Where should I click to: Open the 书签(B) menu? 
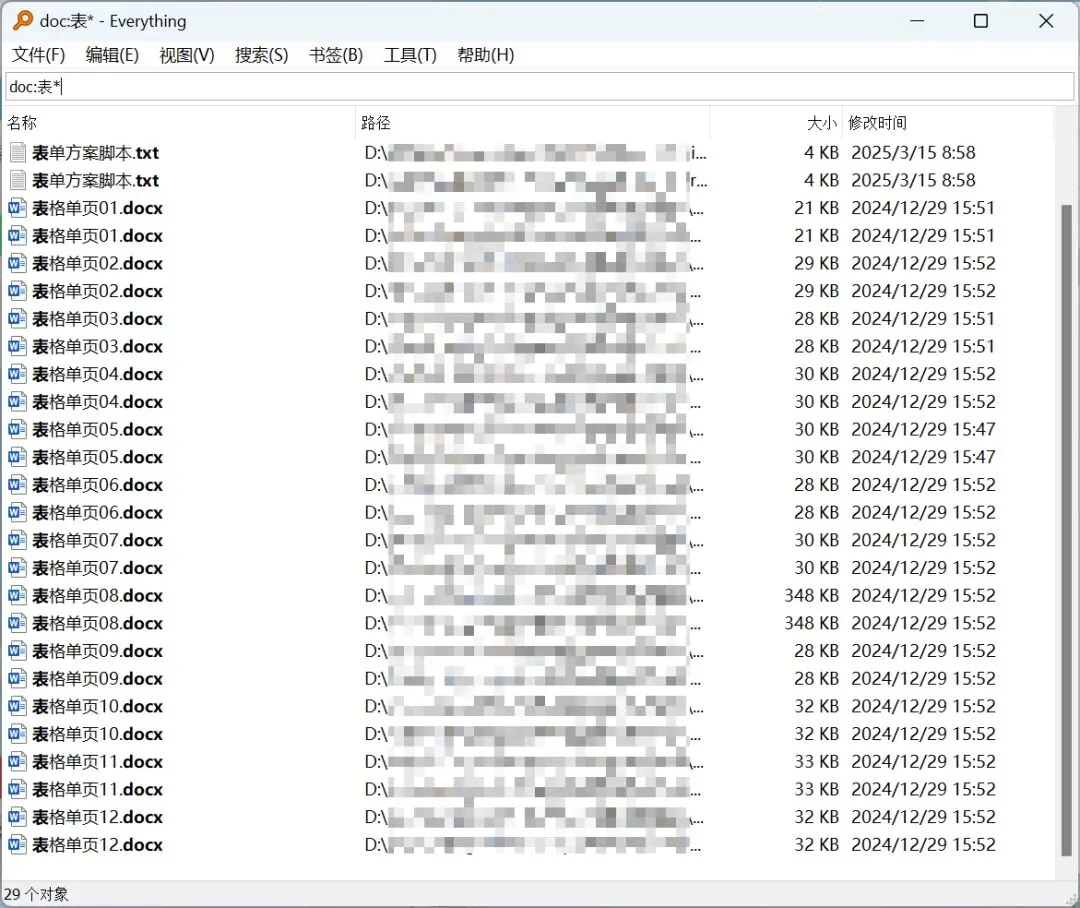coord(336,55)
